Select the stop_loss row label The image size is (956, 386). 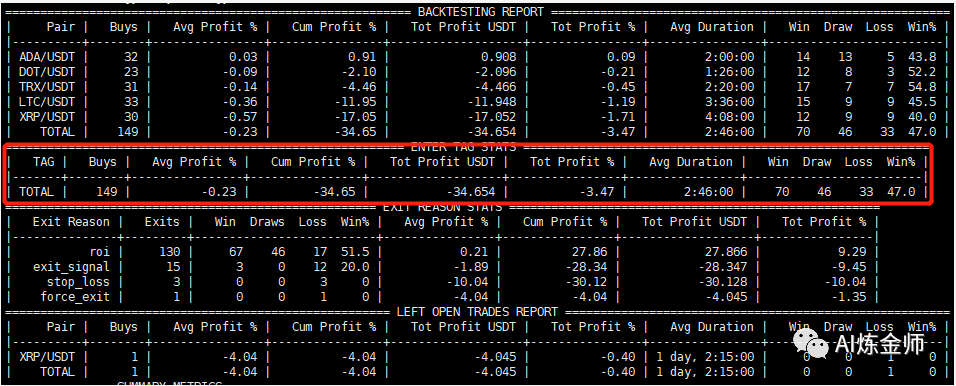click(79, 282)
